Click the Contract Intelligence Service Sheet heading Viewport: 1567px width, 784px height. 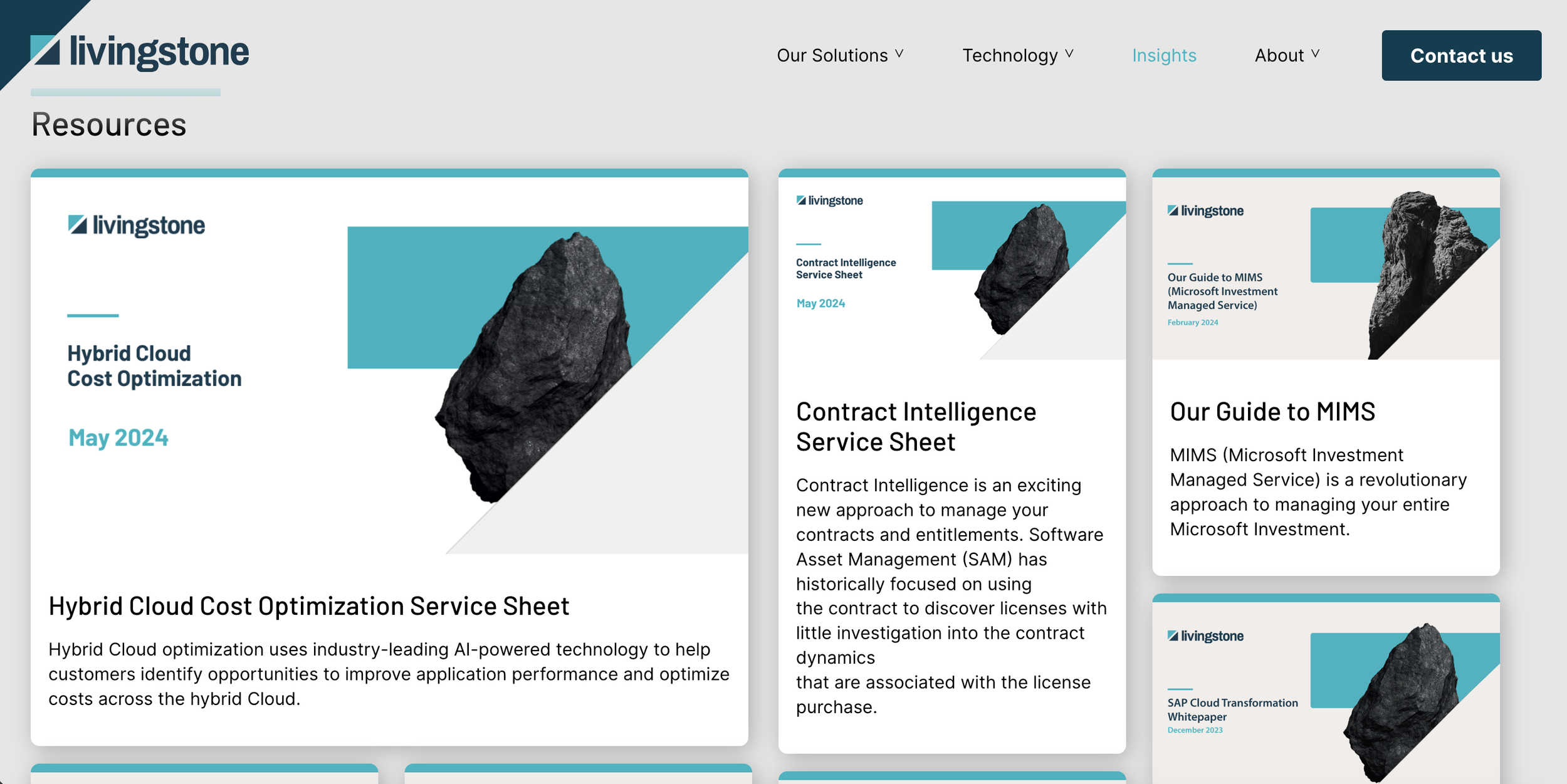[916, 427]
